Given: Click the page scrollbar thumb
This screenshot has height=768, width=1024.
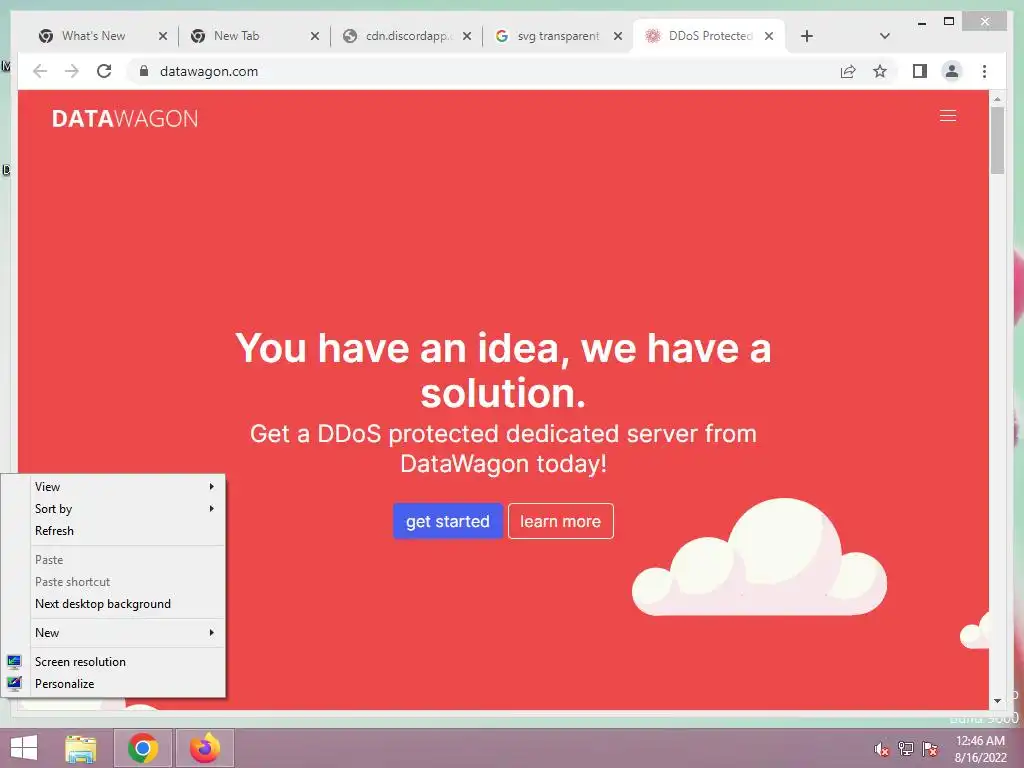Looking at the screenshot, I should click(x=997, y=140).
